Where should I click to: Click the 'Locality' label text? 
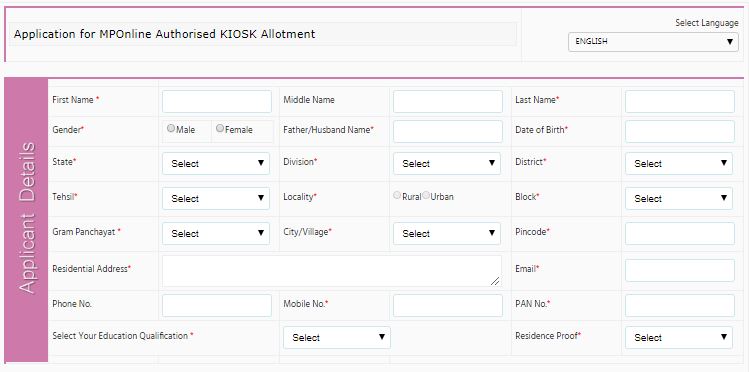[x=298, y=197]
